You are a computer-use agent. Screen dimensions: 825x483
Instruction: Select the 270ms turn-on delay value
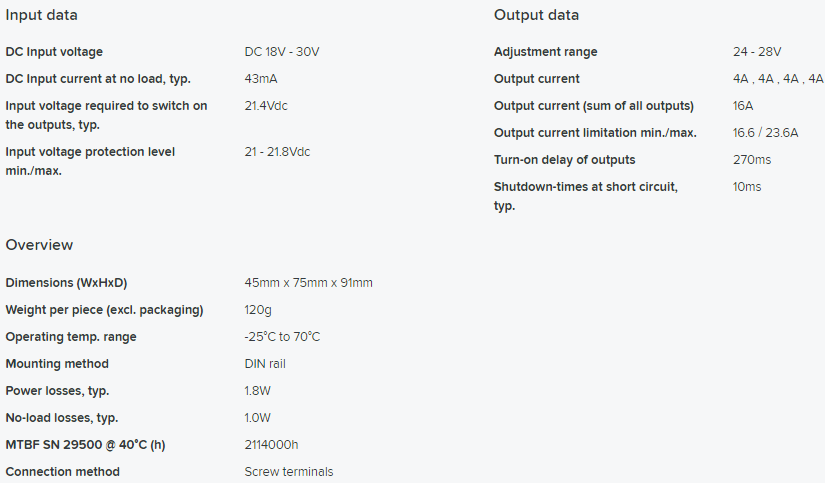click(751, 160)
